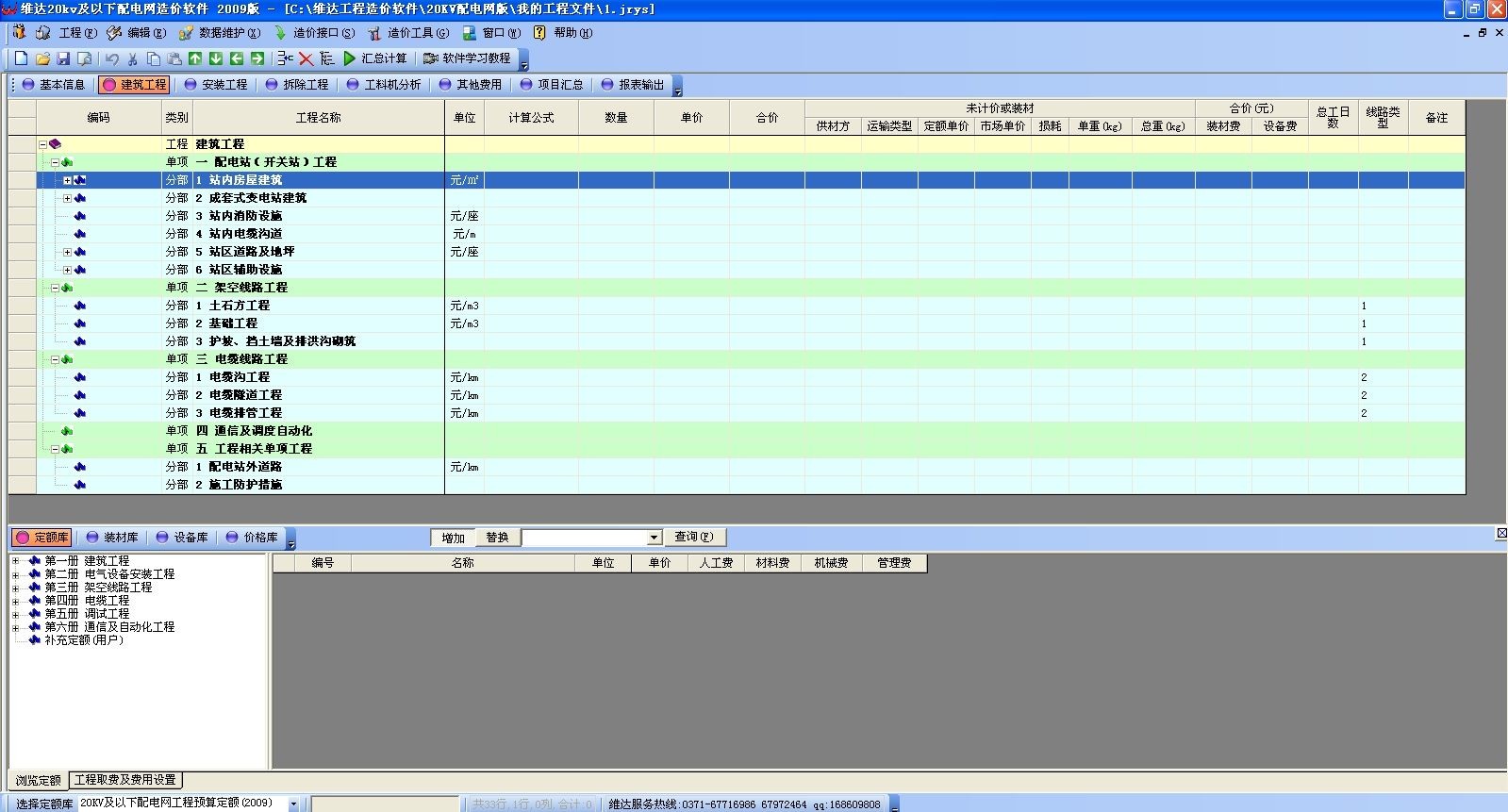Collapse the 建筑工程 root node
Viewport: 1508px width, 812px height.
click(x=42, y=144)
